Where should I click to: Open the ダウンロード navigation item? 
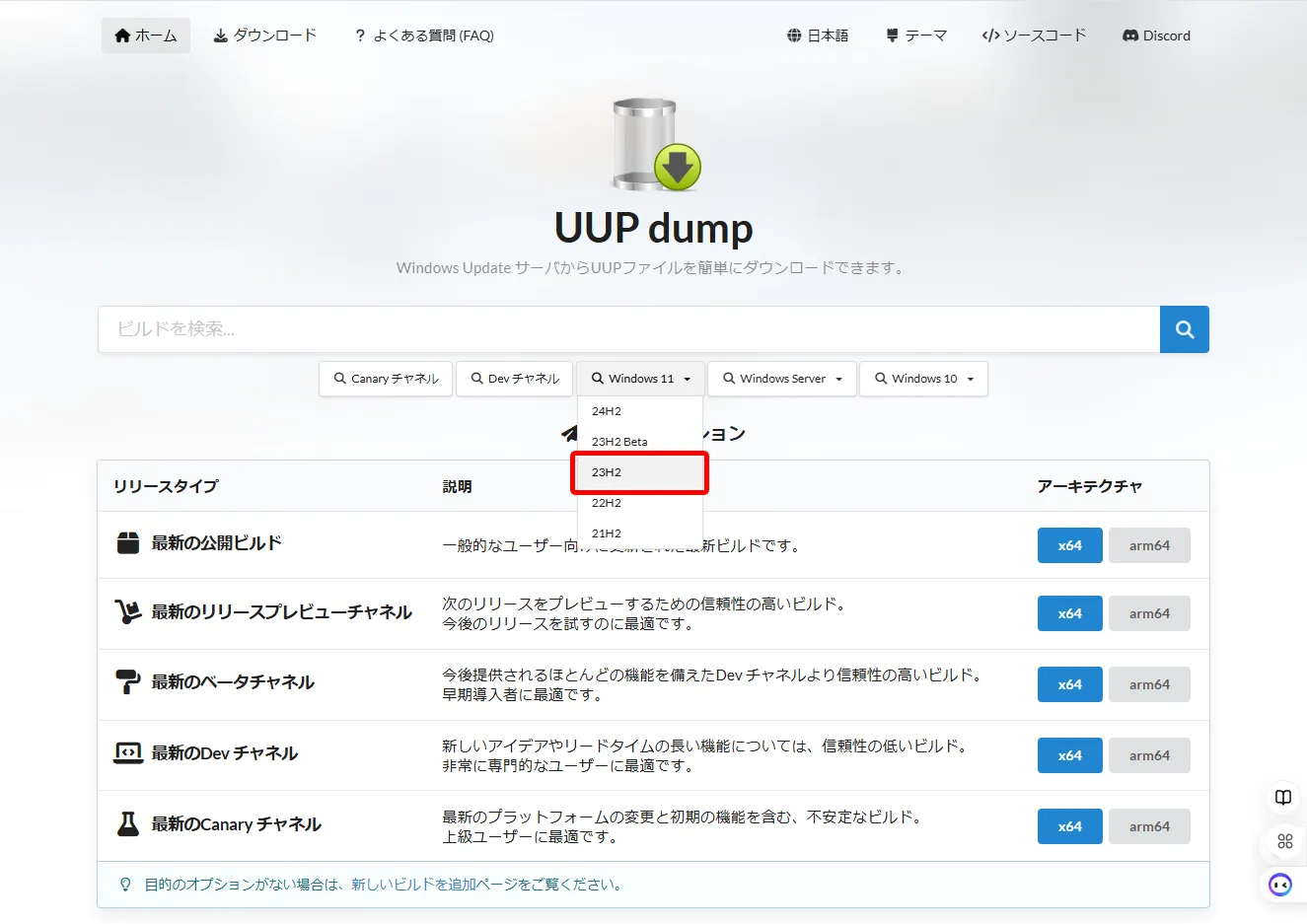click(x=265, y=36)
